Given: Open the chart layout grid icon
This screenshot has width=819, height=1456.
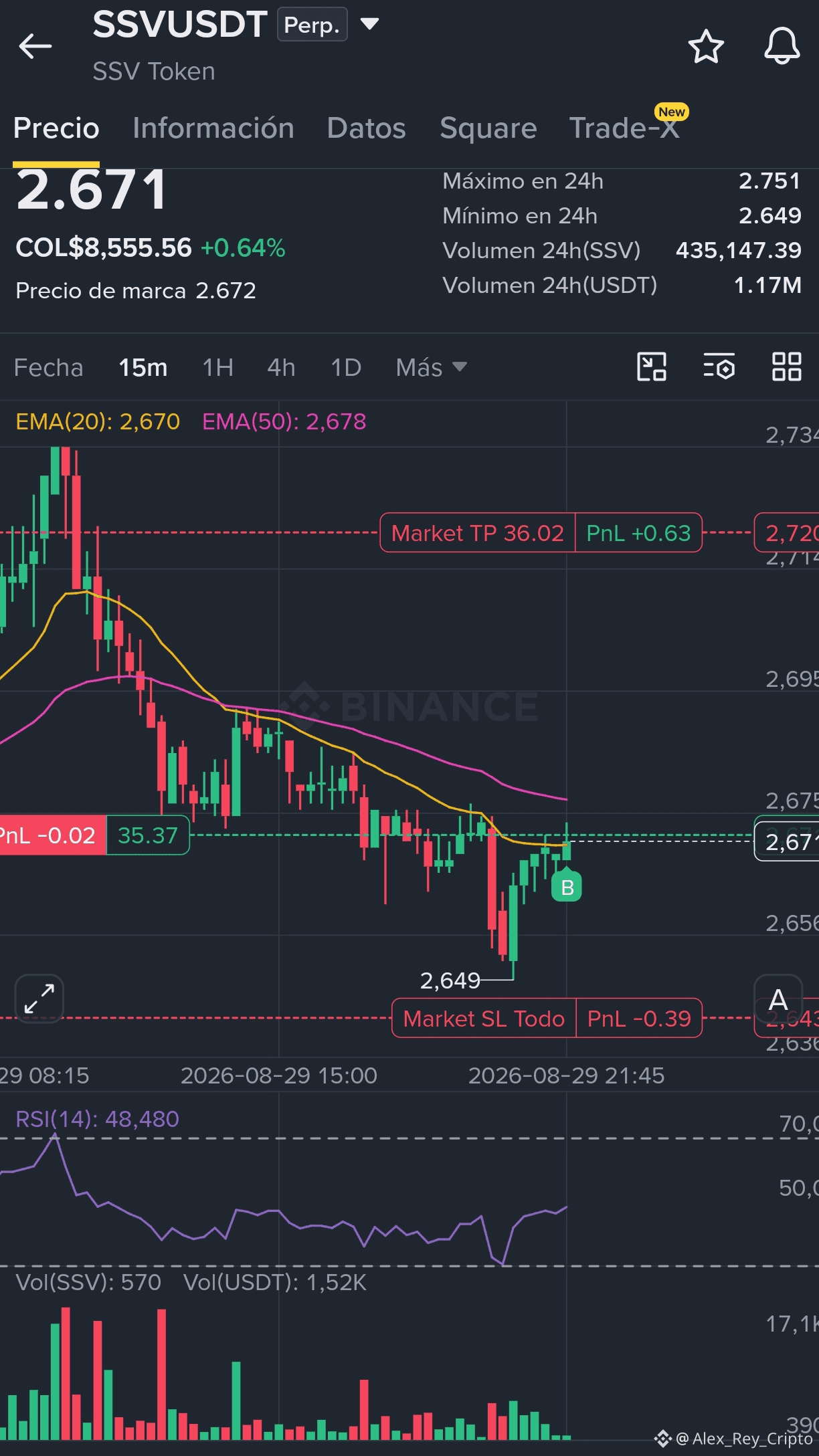Looking at the screenshot, I should click(786, 367).
